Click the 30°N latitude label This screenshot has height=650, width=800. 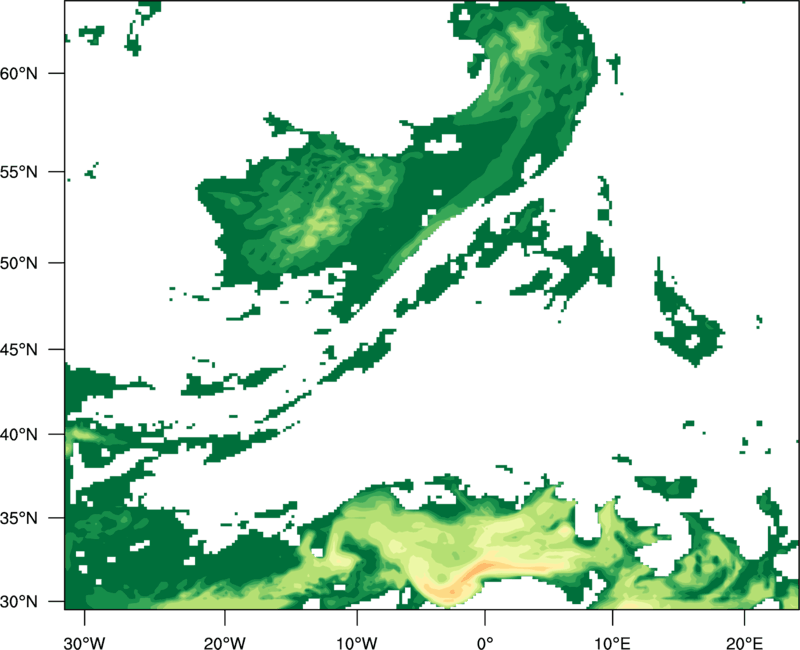19,602
